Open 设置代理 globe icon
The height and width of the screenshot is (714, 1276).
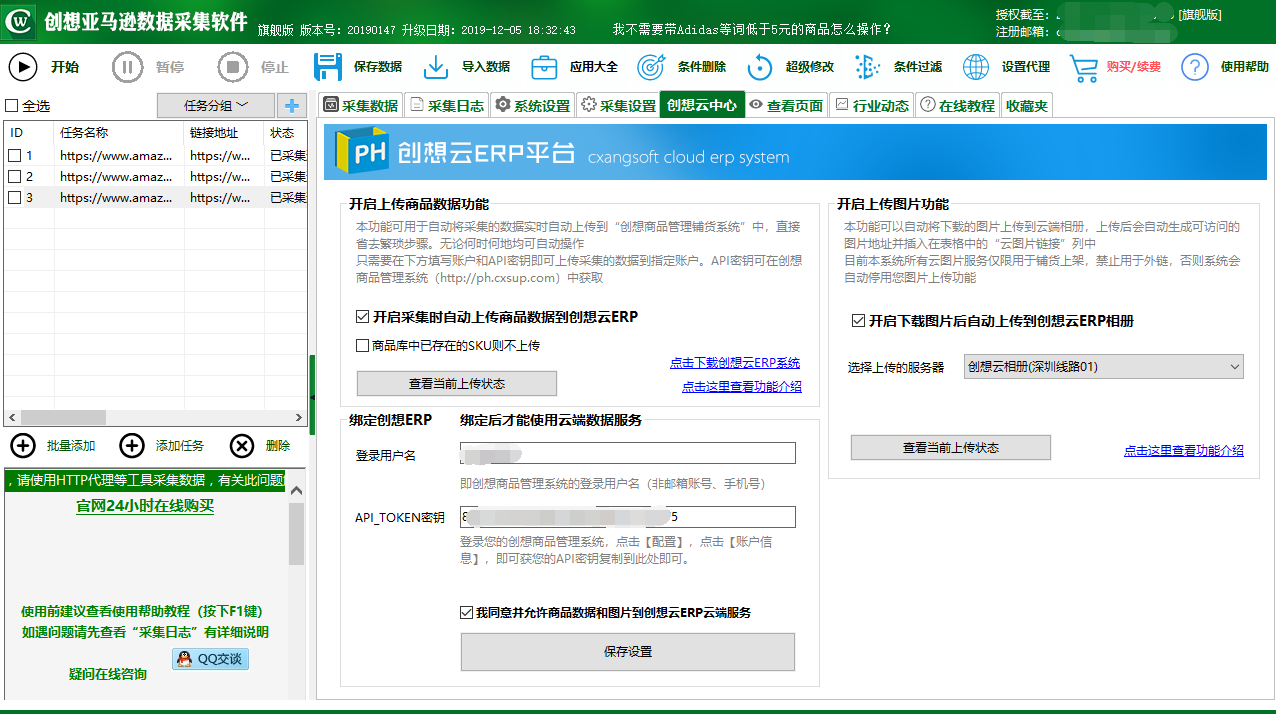click(x=976, y=67)
